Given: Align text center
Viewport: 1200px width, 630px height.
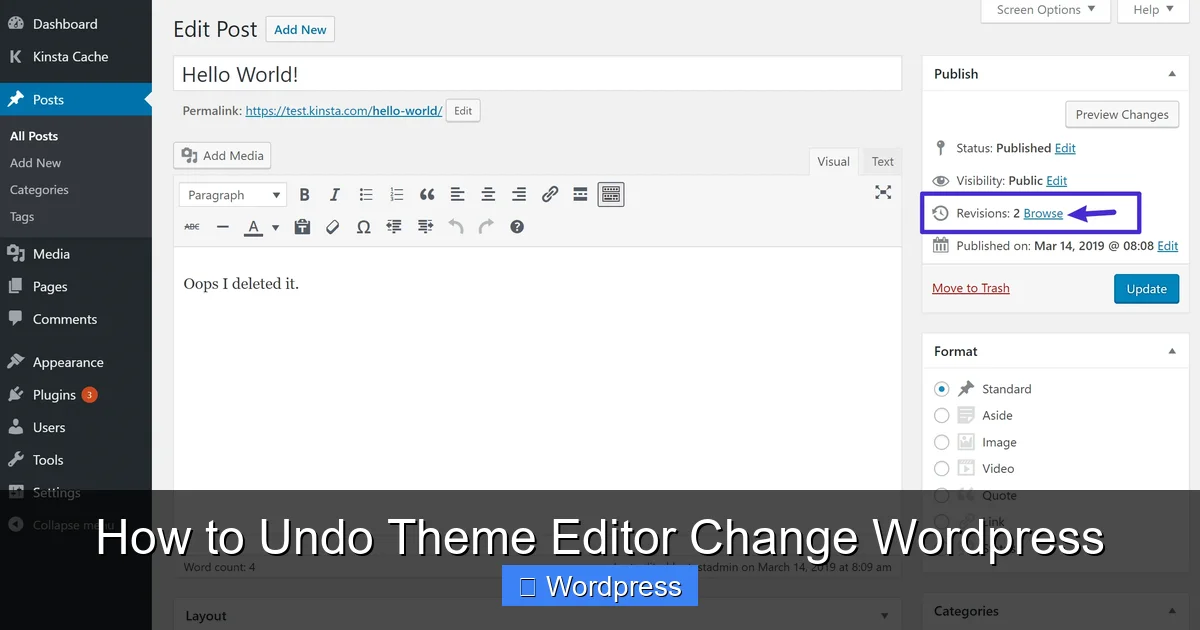Looking at the screenshot, I should [488, 195].
